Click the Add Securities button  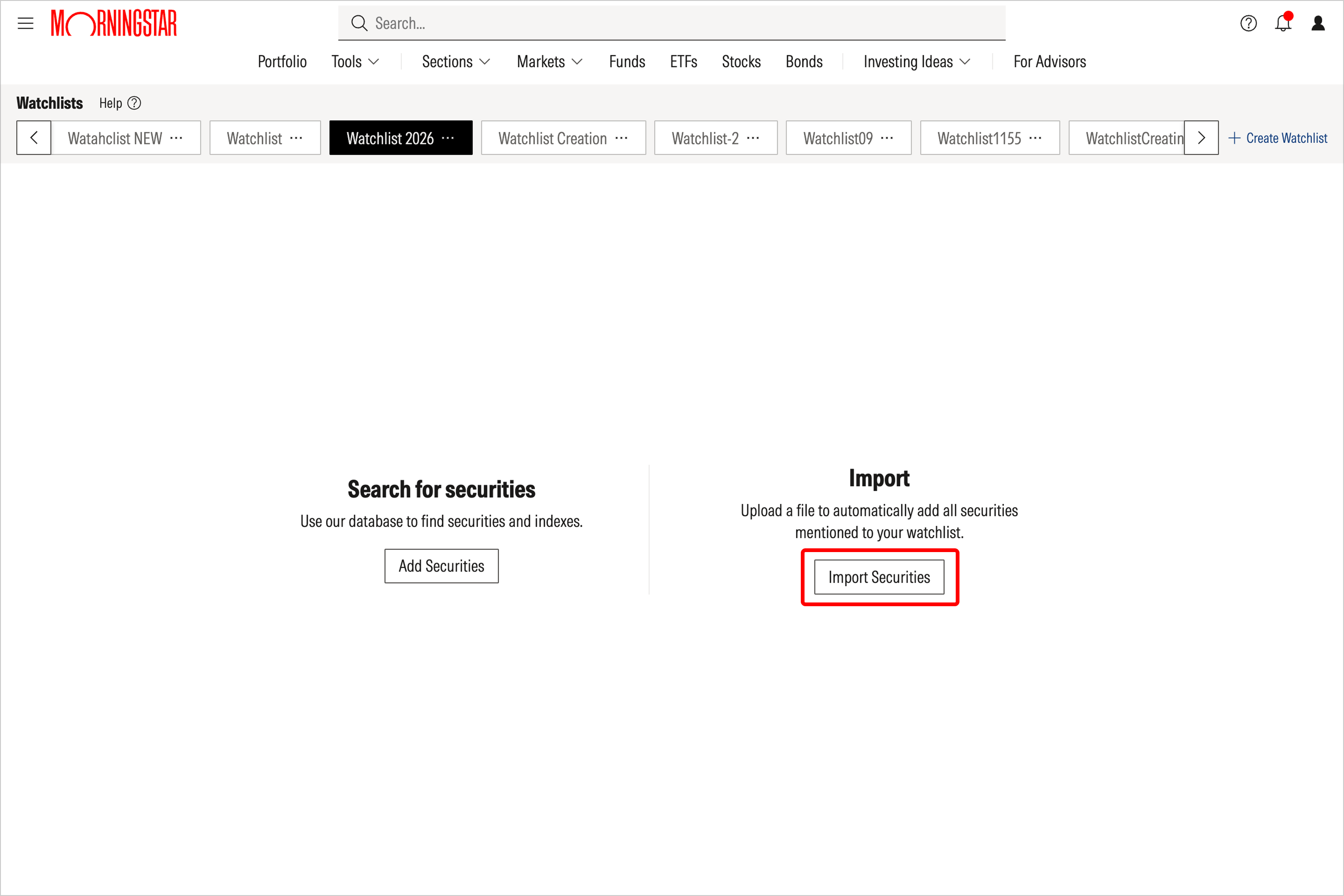(x=442, y=566)
